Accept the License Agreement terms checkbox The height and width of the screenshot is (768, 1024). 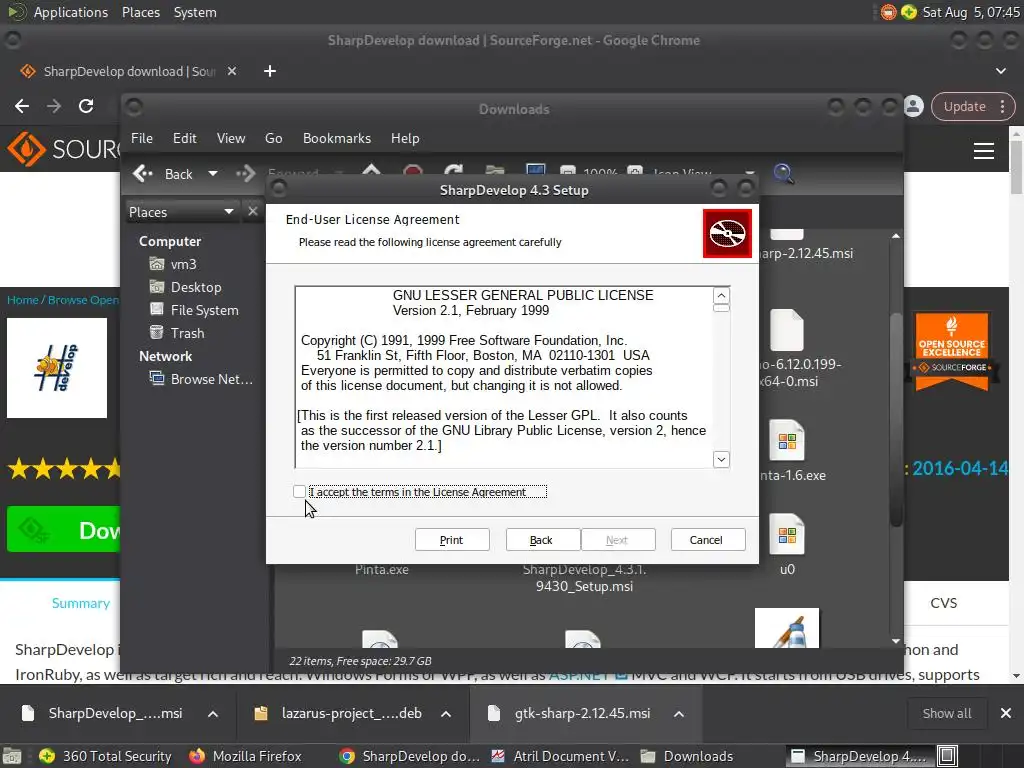point(300,492)
